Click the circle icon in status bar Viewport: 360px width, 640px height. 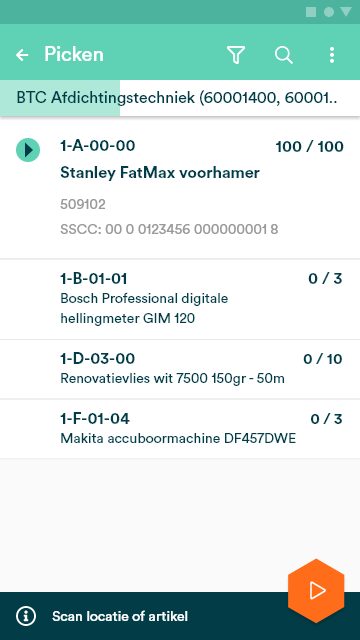tap(329, 12)
